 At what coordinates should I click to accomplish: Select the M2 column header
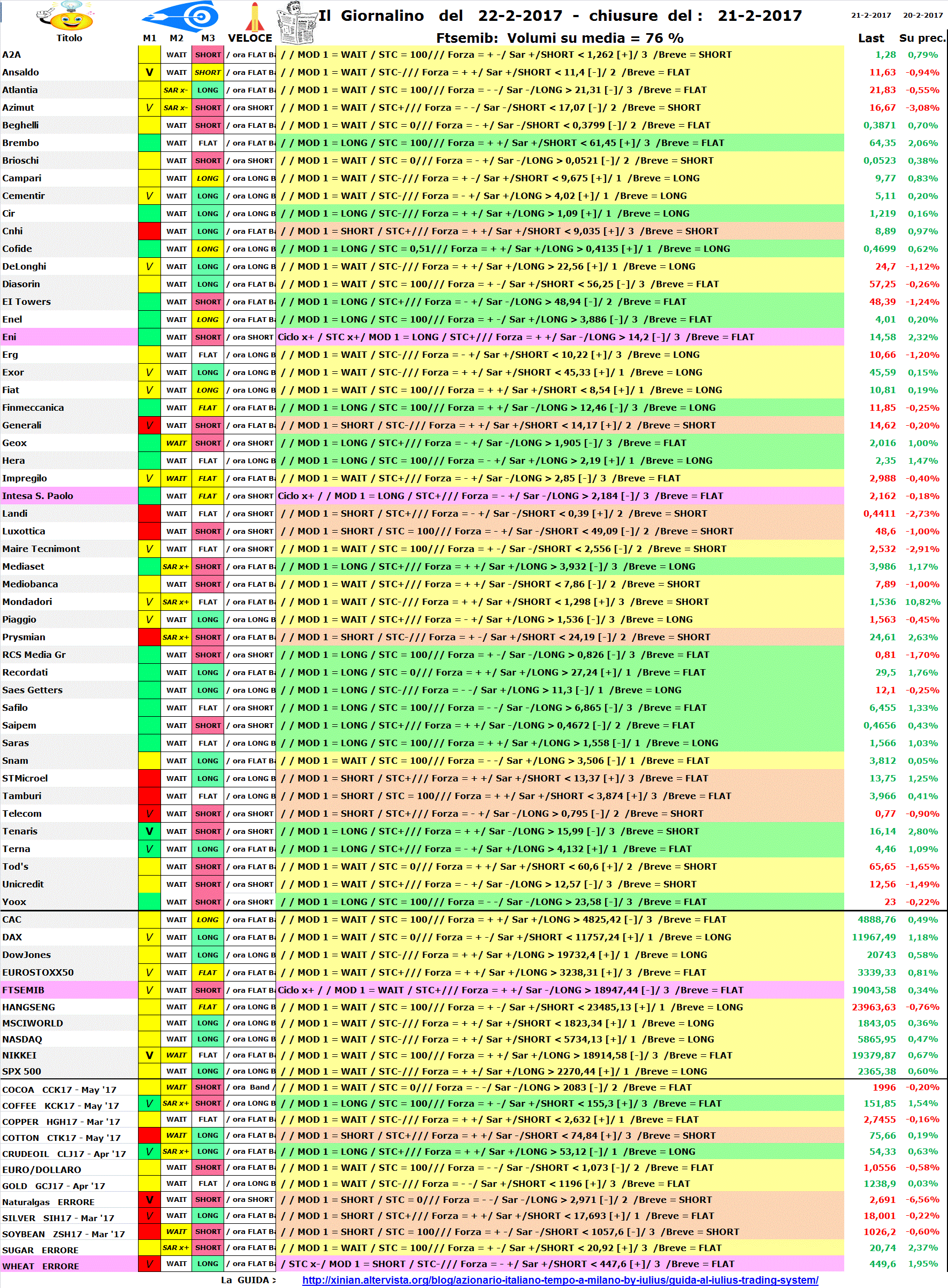[x=177, y=38]
